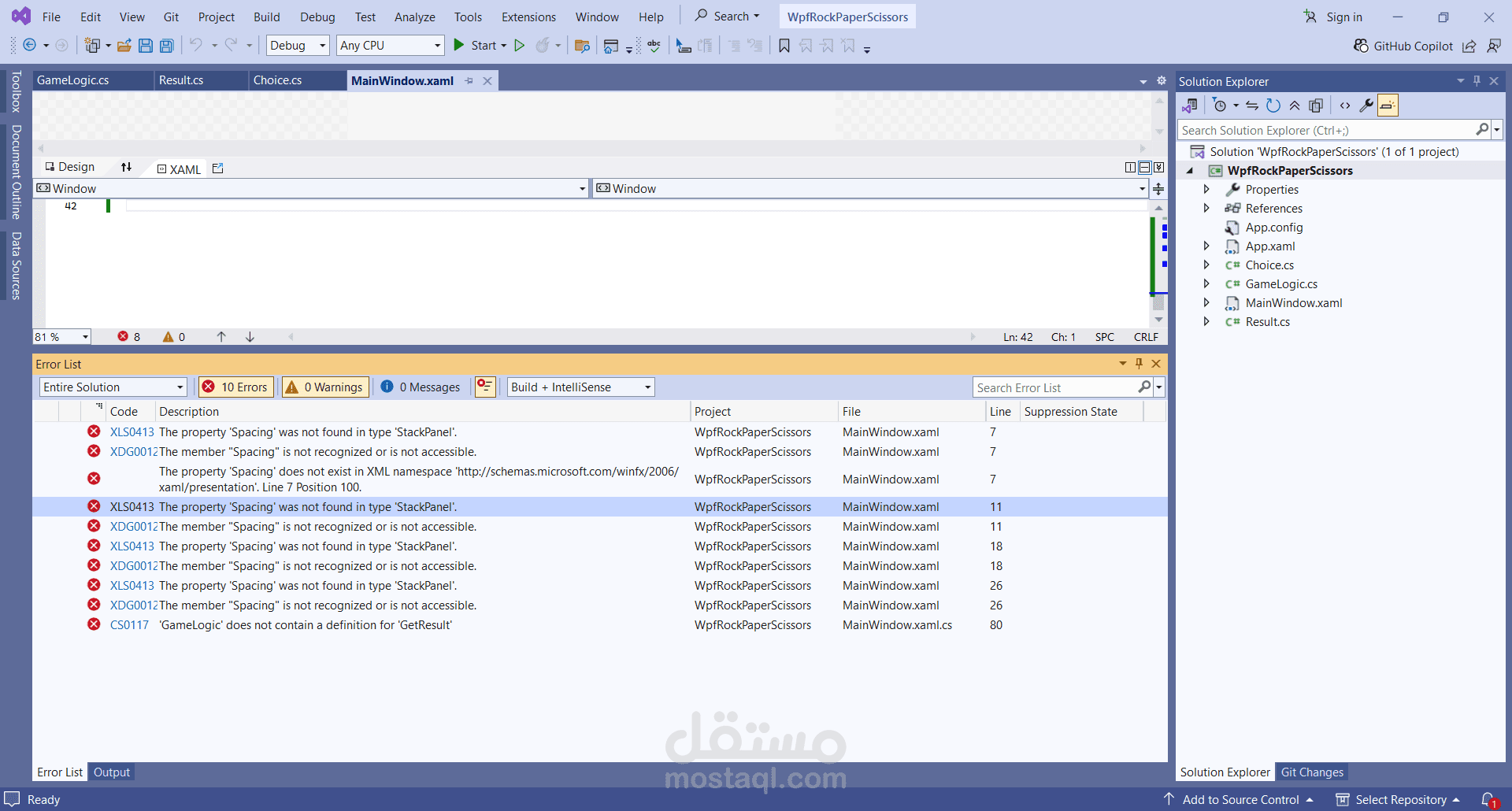Image resolution: width=1512 pixels, height=811 pixels.
Task: Click the Save All toolbar icon
Action: 167,46
